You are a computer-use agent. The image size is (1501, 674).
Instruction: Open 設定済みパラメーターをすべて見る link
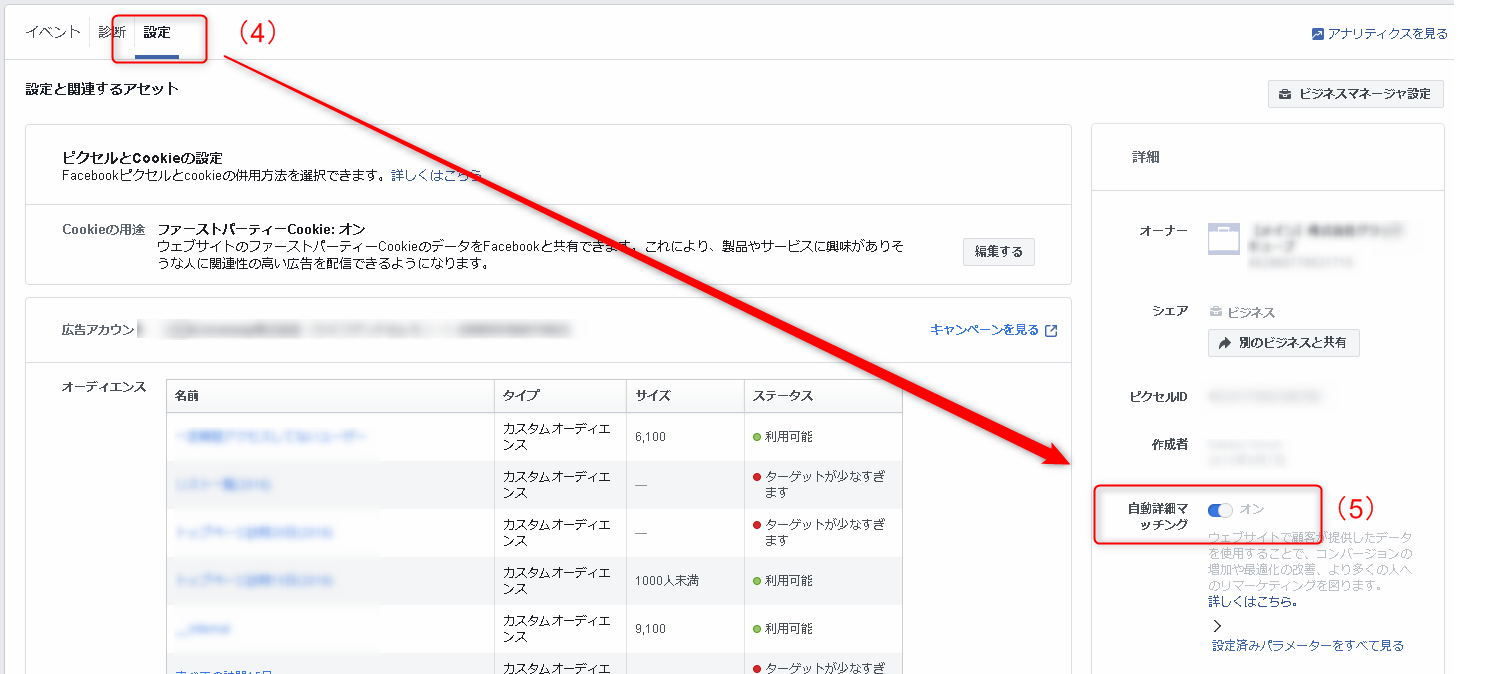1308,646
